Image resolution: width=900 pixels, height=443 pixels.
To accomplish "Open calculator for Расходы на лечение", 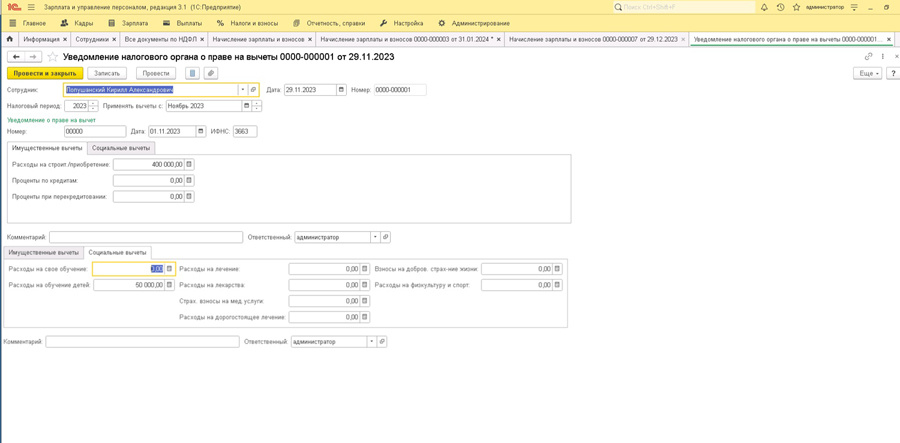I will (364, 269).
